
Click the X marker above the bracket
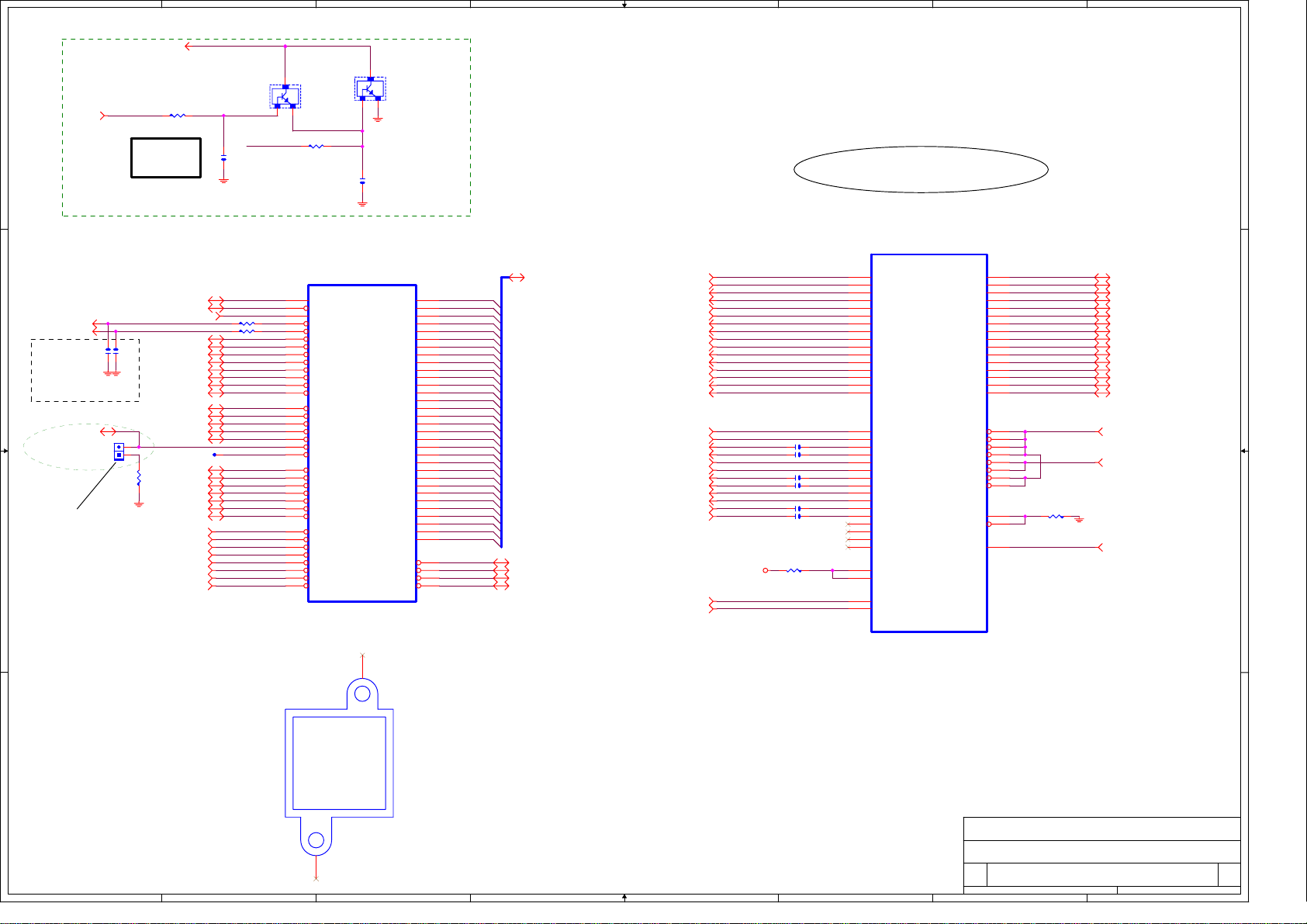[362, 656]
